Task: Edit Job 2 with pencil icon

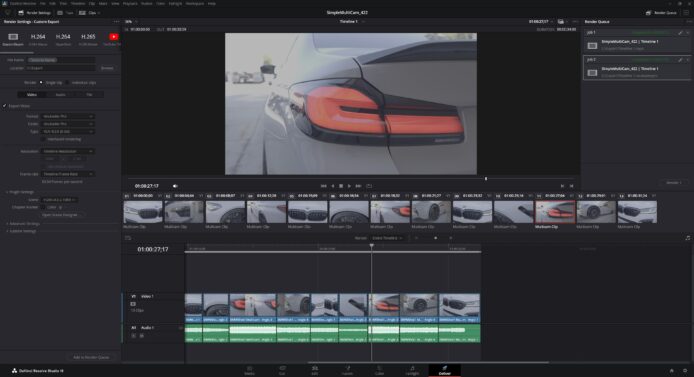Action: (680, 60)
